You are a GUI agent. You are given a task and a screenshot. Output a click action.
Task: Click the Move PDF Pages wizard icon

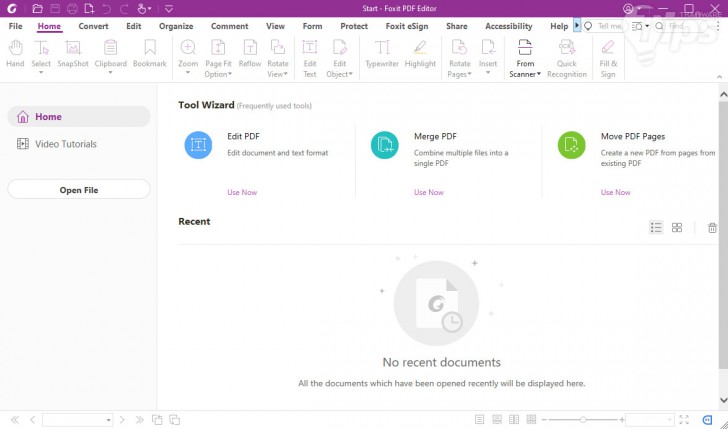click(572, 145)
